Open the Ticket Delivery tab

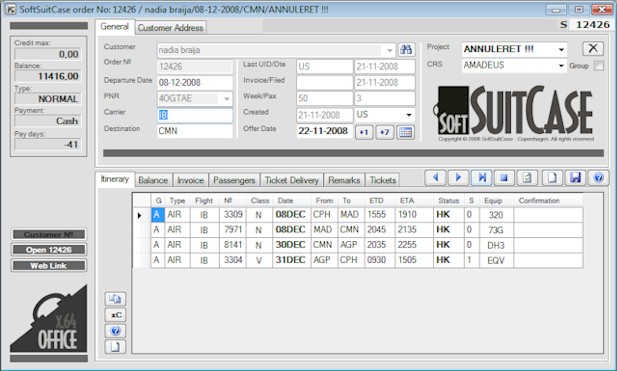pyautogui.click(x=292, y=180)
